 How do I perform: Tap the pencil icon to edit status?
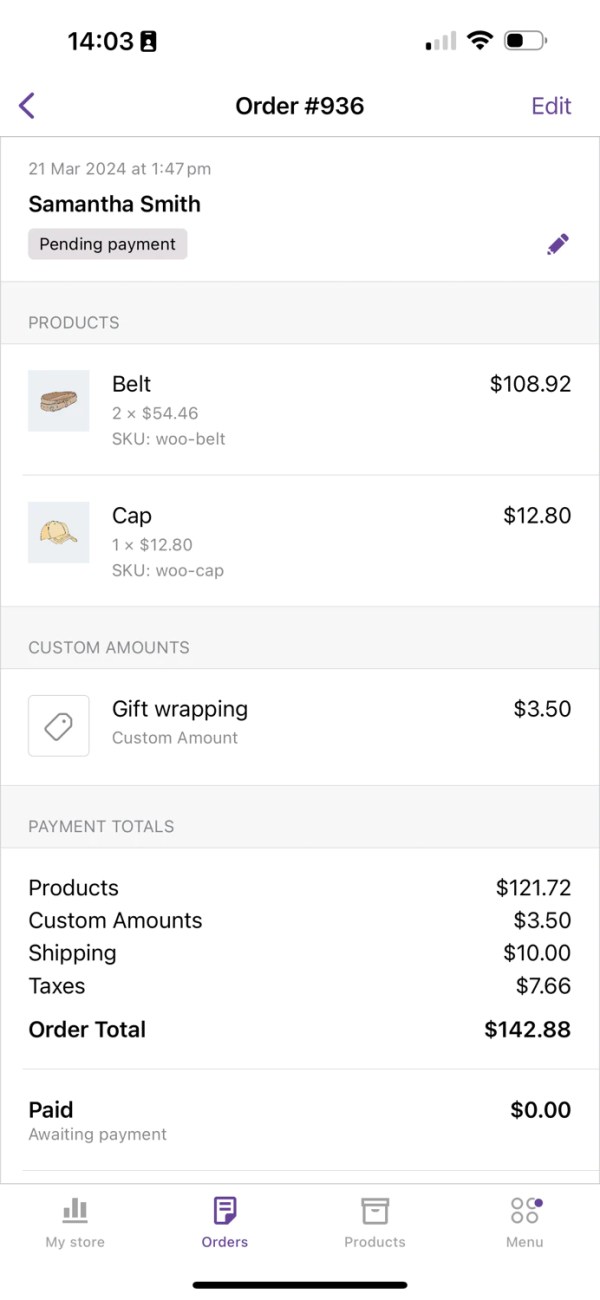(558, 244)
